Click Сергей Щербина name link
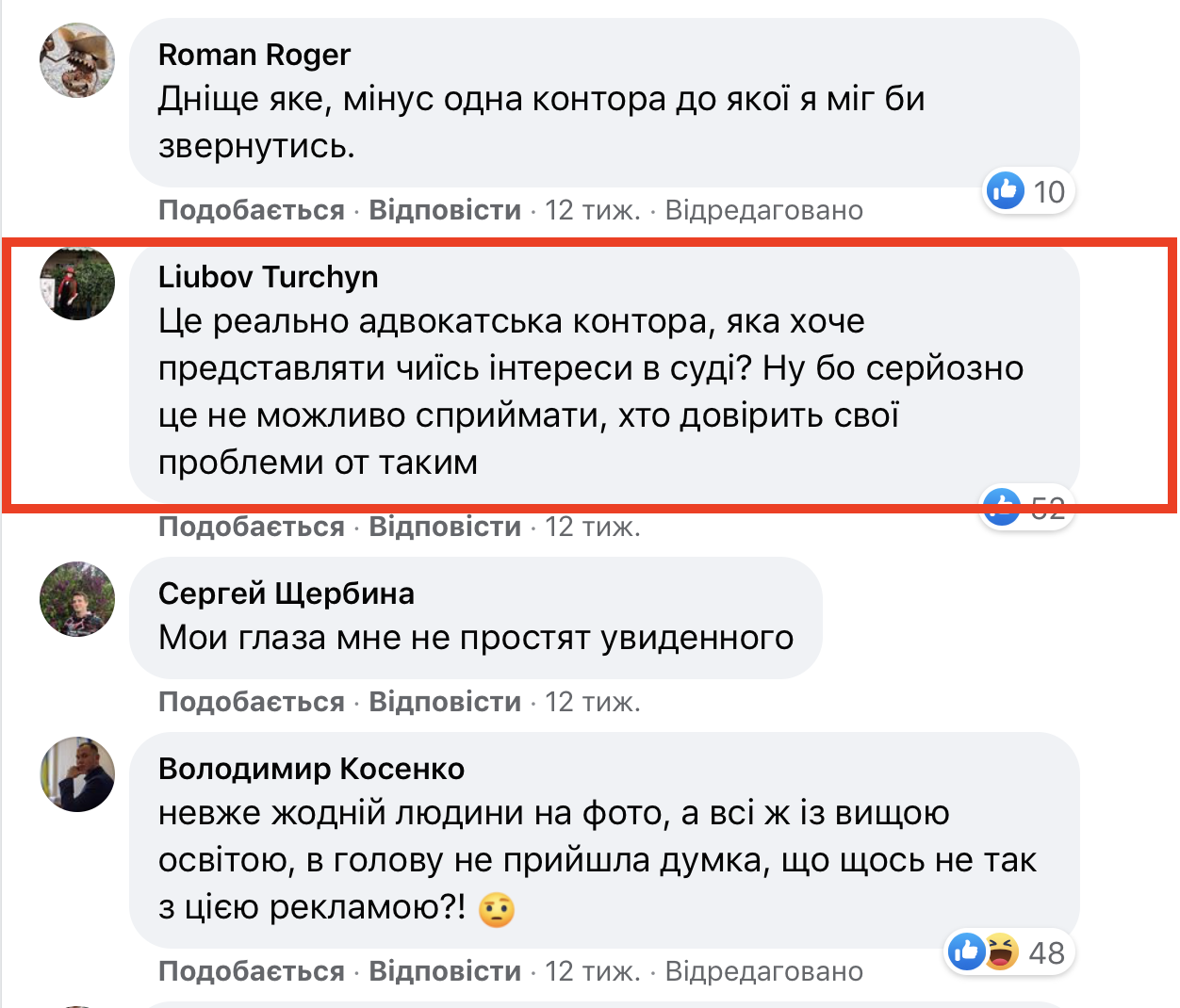The width and height of the screenshot is (1180, 1008). pos(286,593)
